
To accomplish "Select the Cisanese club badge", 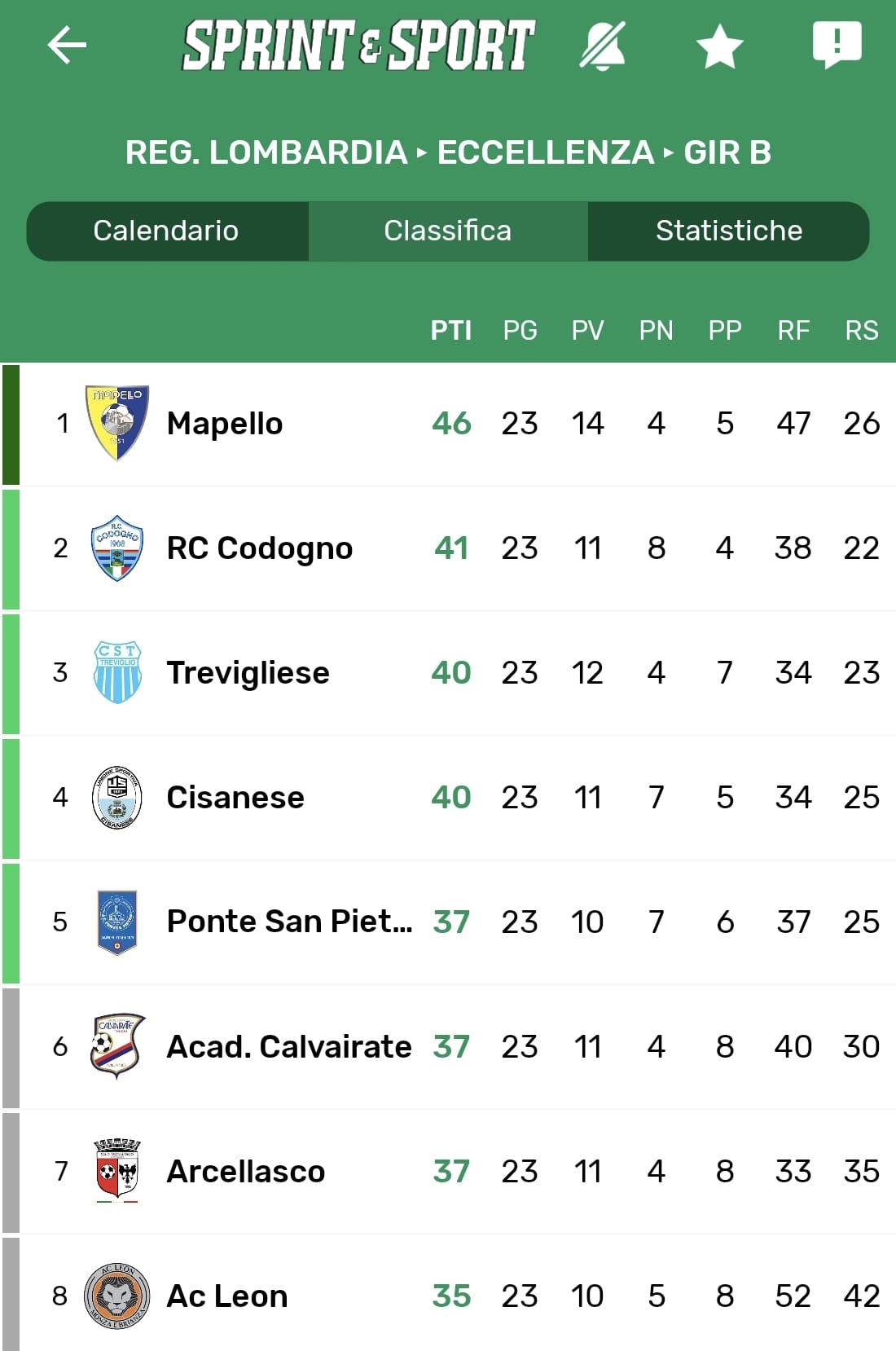I will point(117,797).
